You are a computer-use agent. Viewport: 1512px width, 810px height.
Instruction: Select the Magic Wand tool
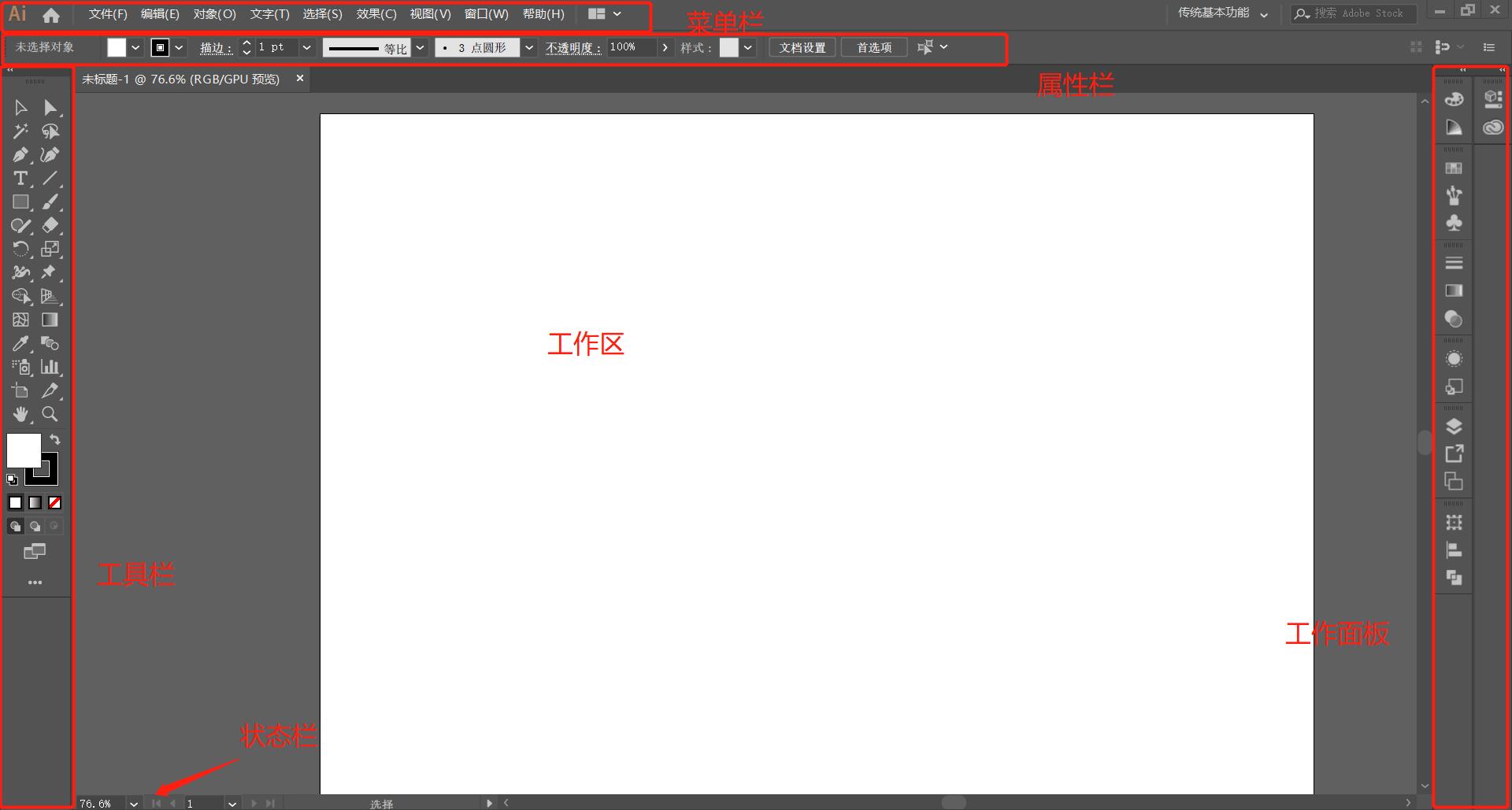[21, 131]
